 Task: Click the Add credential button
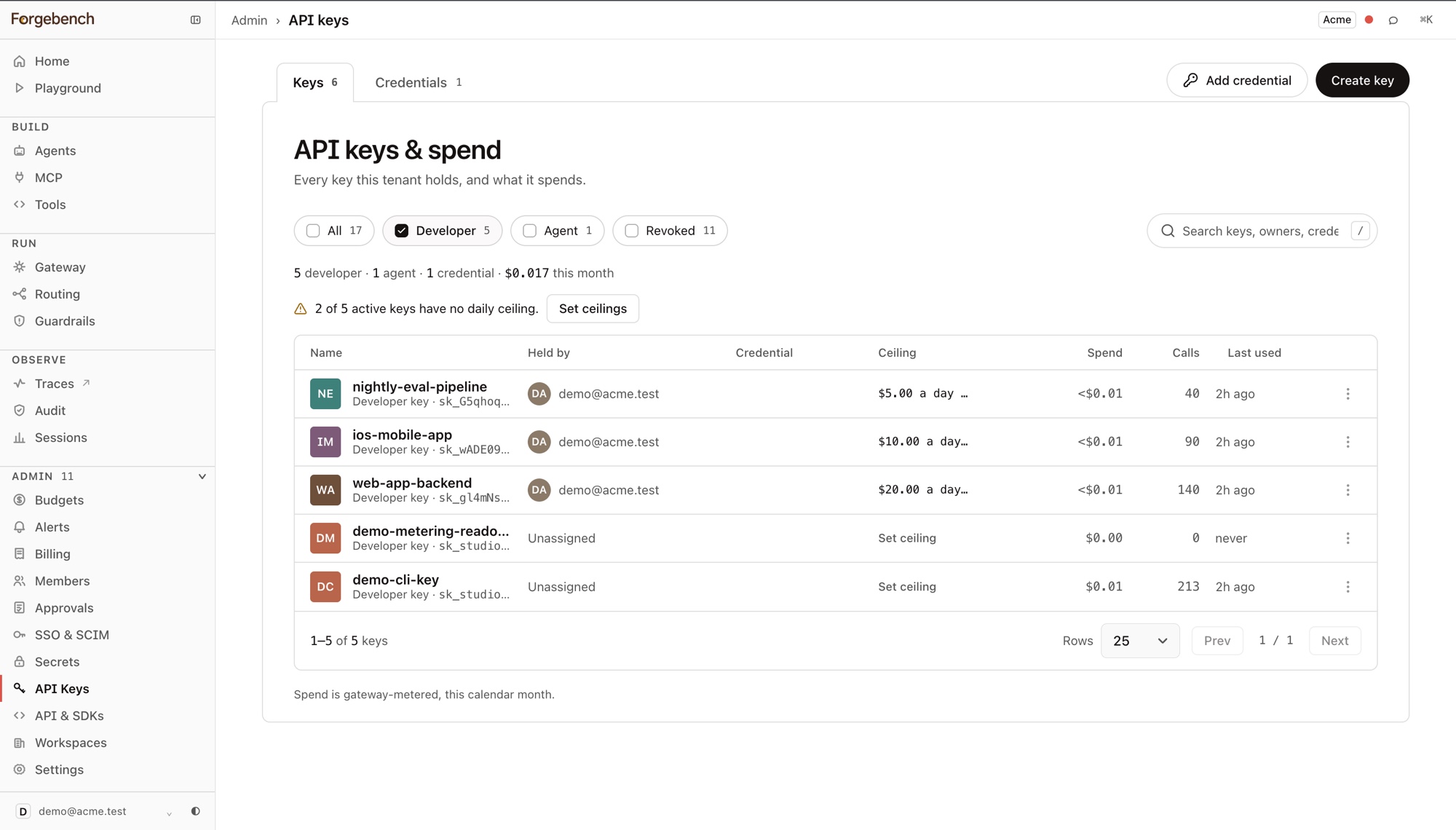[1237, 80]
